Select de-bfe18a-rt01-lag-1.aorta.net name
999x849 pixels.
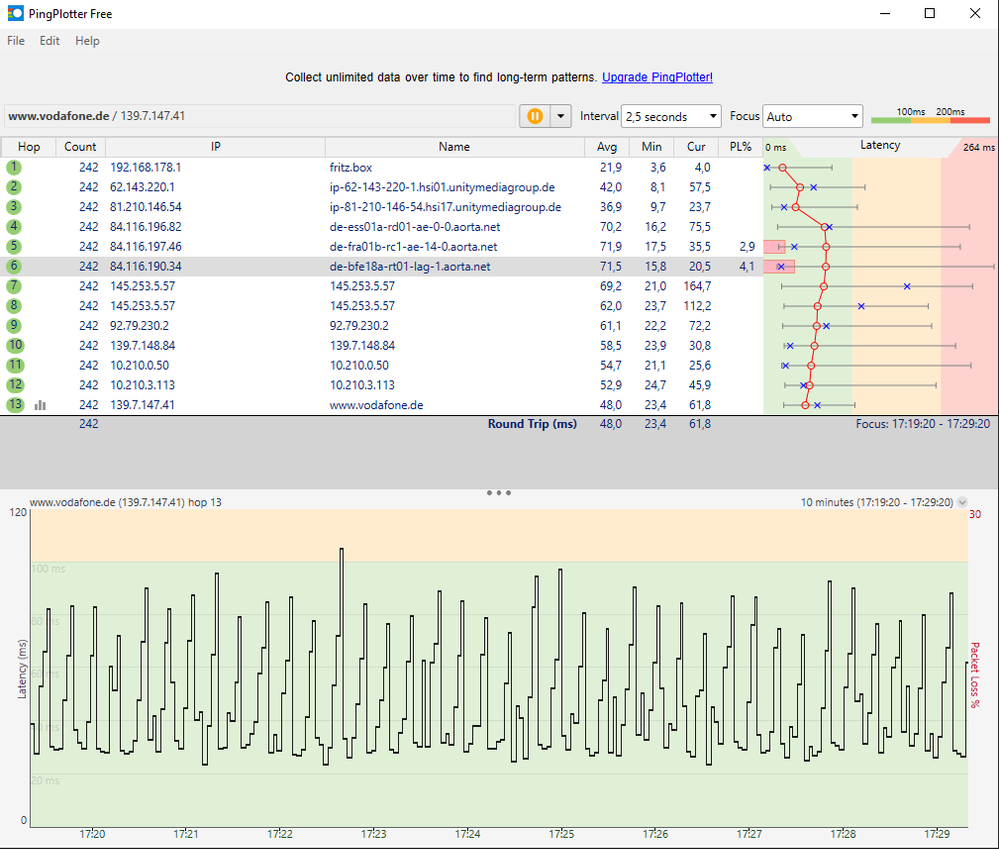click(410, 266)
